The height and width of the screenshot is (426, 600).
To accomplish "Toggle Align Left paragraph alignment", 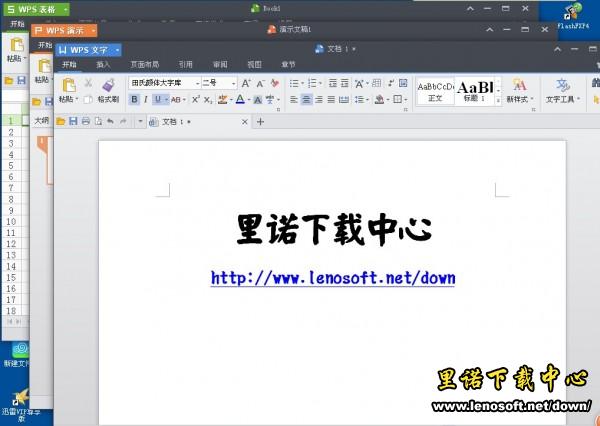I will (294, 100).
